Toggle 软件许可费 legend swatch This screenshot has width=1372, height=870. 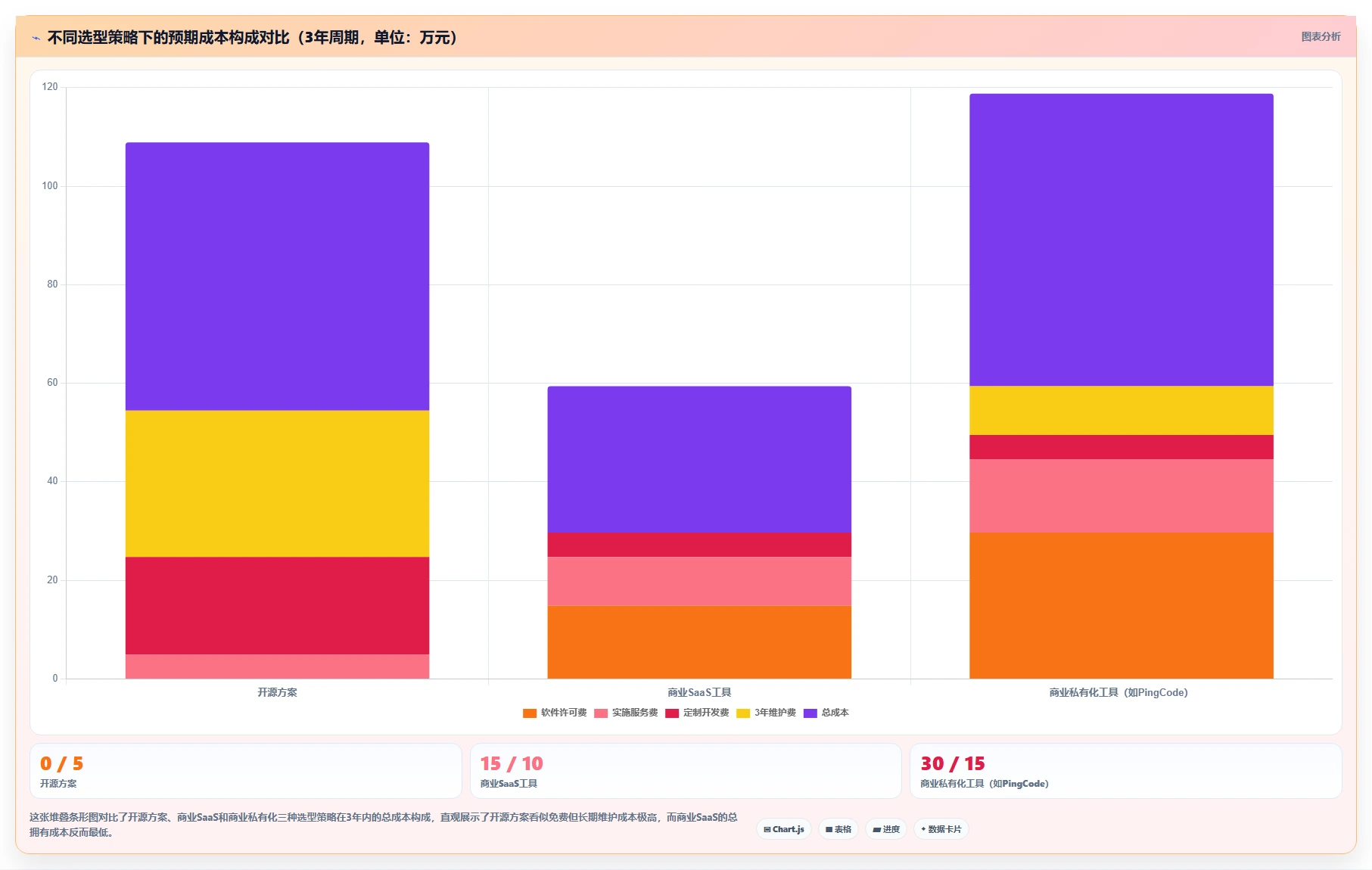coord(530,713)
